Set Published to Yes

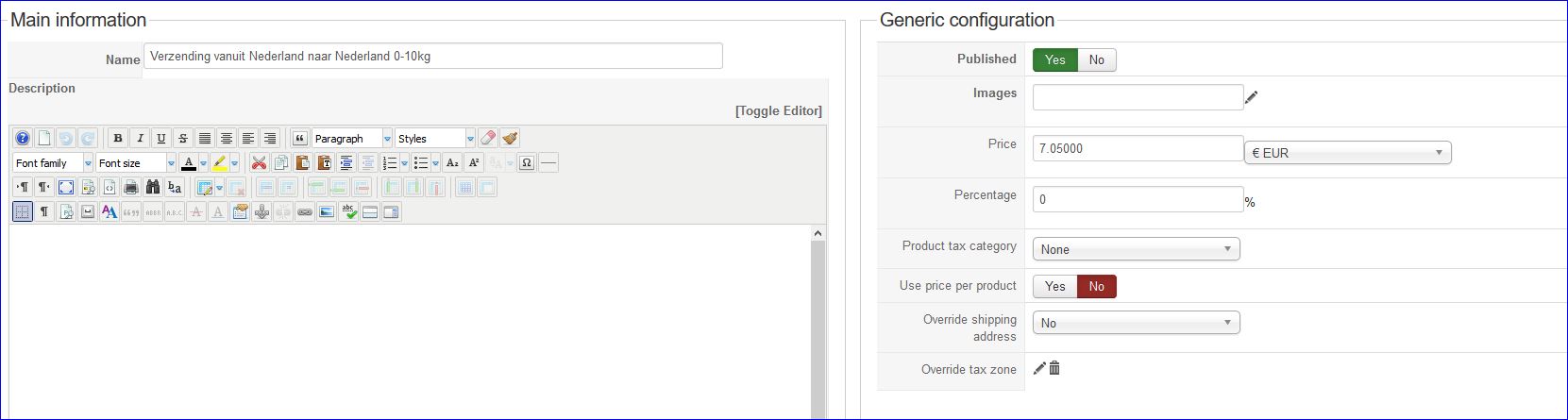(1054, 59)
